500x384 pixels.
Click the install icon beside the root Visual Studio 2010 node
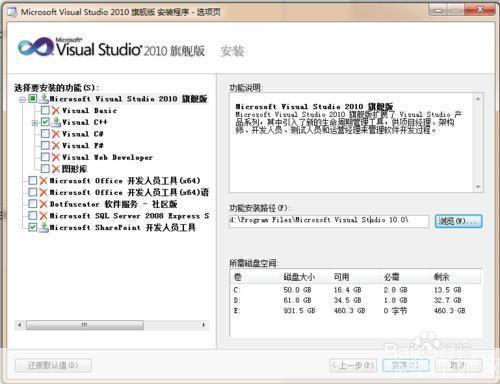(44, 99)
